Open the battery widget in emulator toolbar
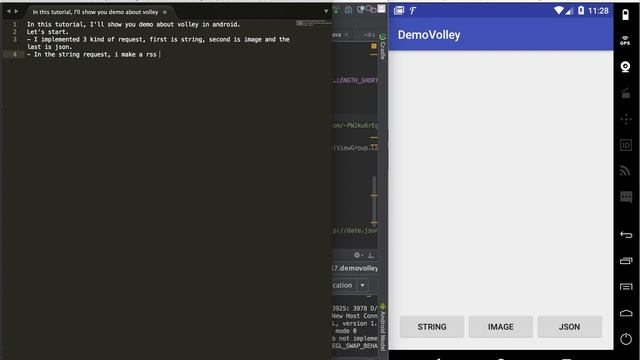Image resolution: width=640 pixels, height=360 pixels. (625, 15)
